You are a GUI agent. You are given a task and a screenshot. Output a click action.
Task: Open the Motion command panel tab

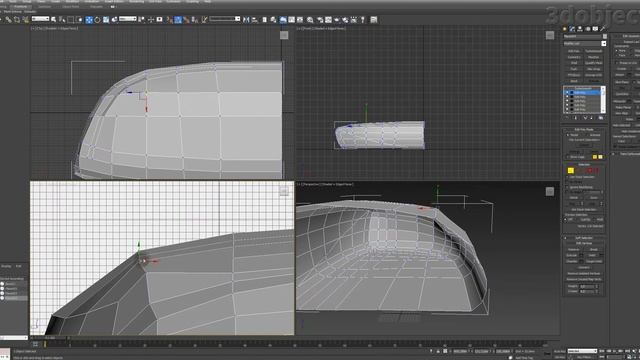[x=588, y=29]
